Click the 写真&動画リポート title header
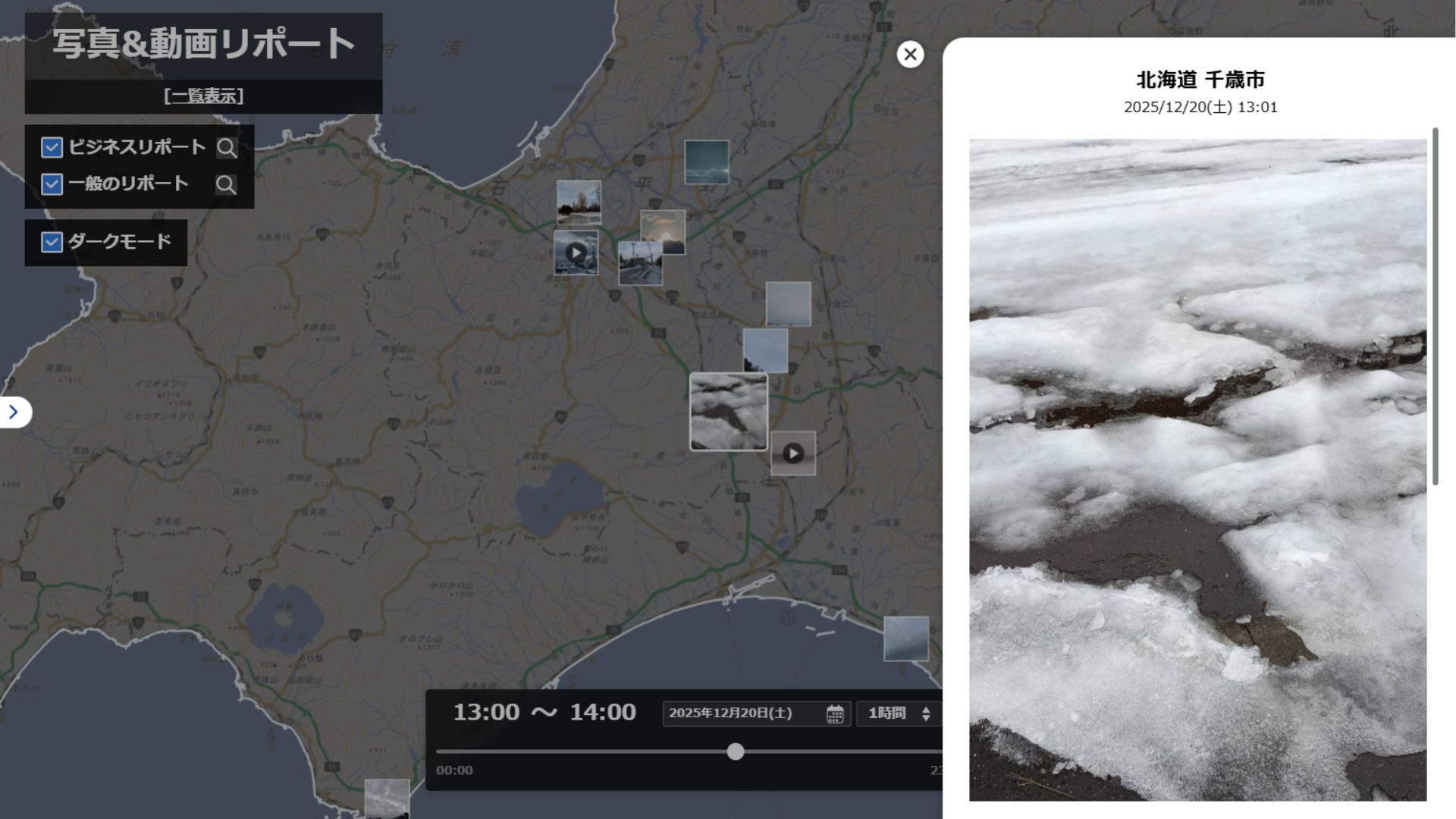The height and width of the screenshot is (819, 1456). click(203, 44)
